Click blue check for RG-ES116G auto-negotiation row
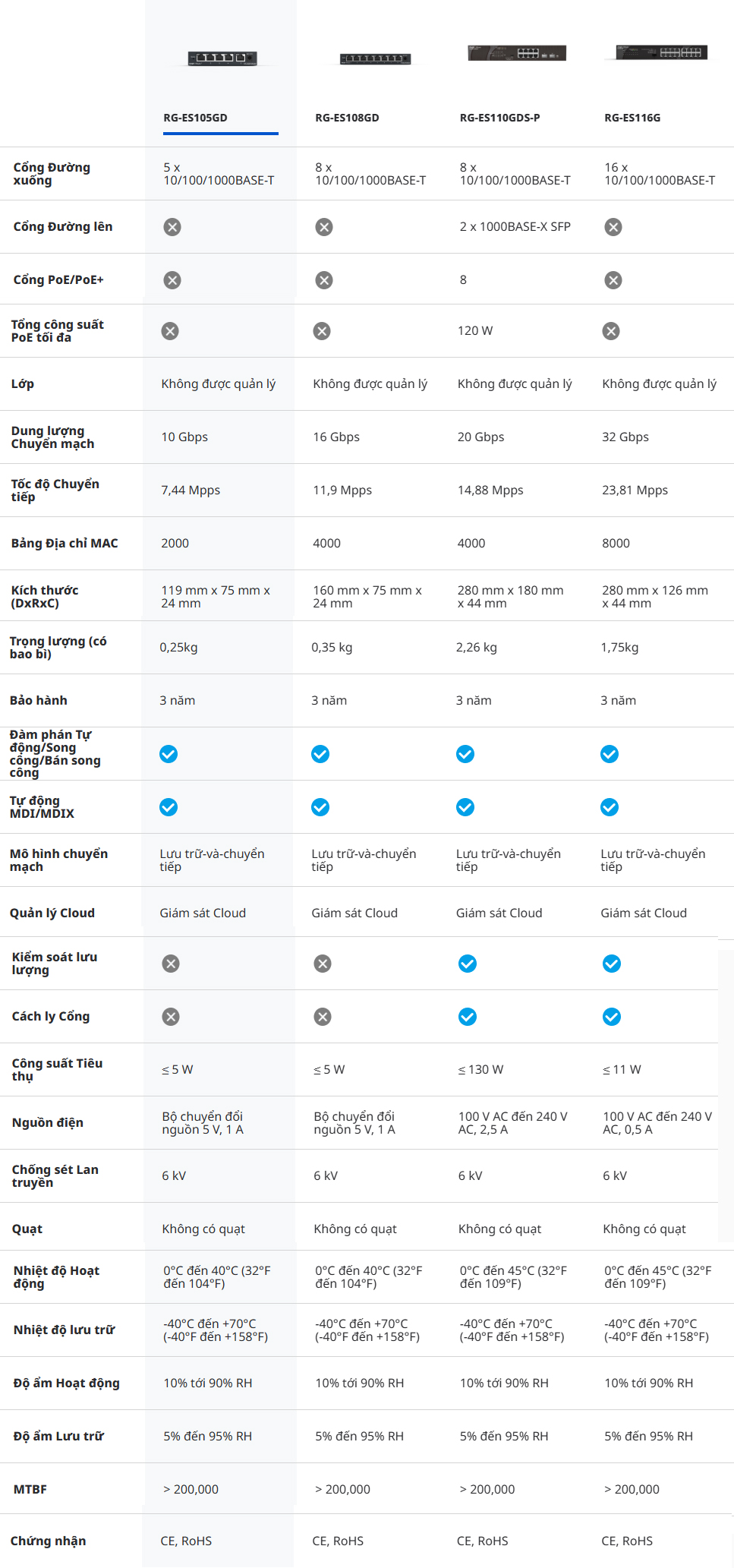Viewport: 734px width, 1568px height. click(x=610, y=754)
